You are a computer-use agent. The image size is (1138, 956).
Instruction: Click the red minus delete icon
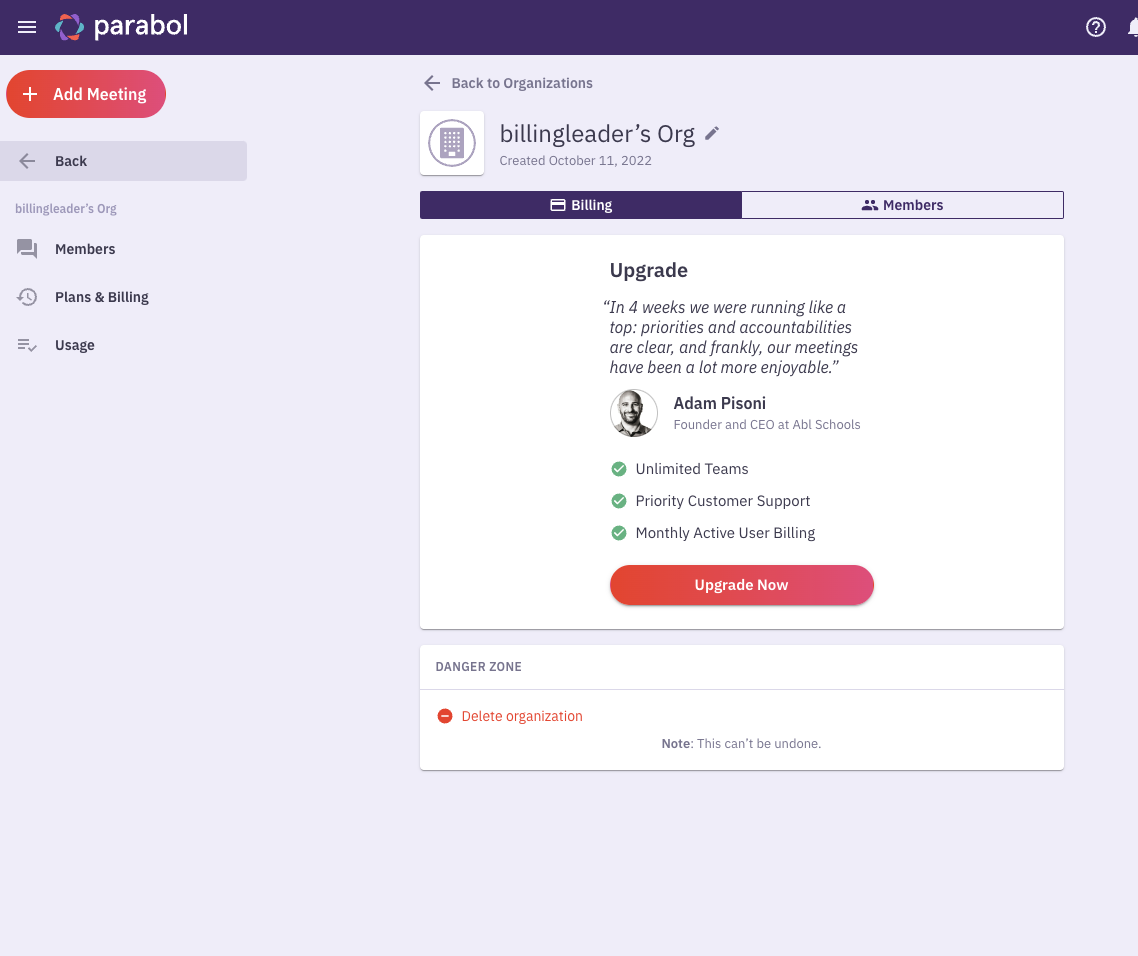coord(444,715)
